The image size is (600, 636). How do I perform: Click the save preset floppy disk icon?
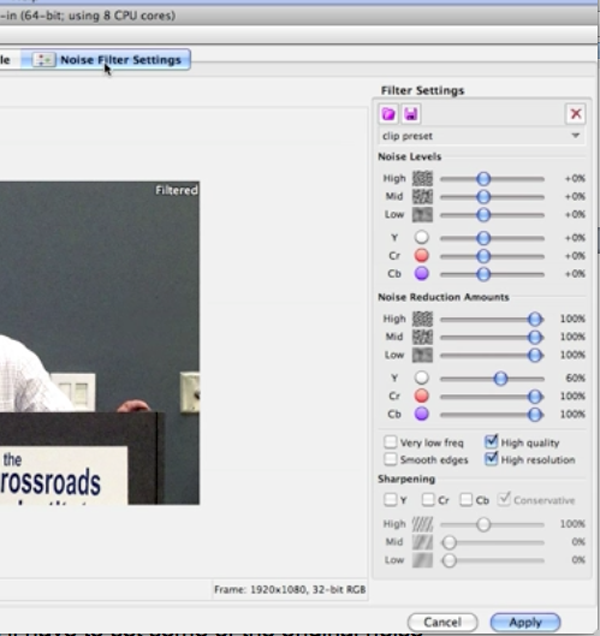coord(411,114)
